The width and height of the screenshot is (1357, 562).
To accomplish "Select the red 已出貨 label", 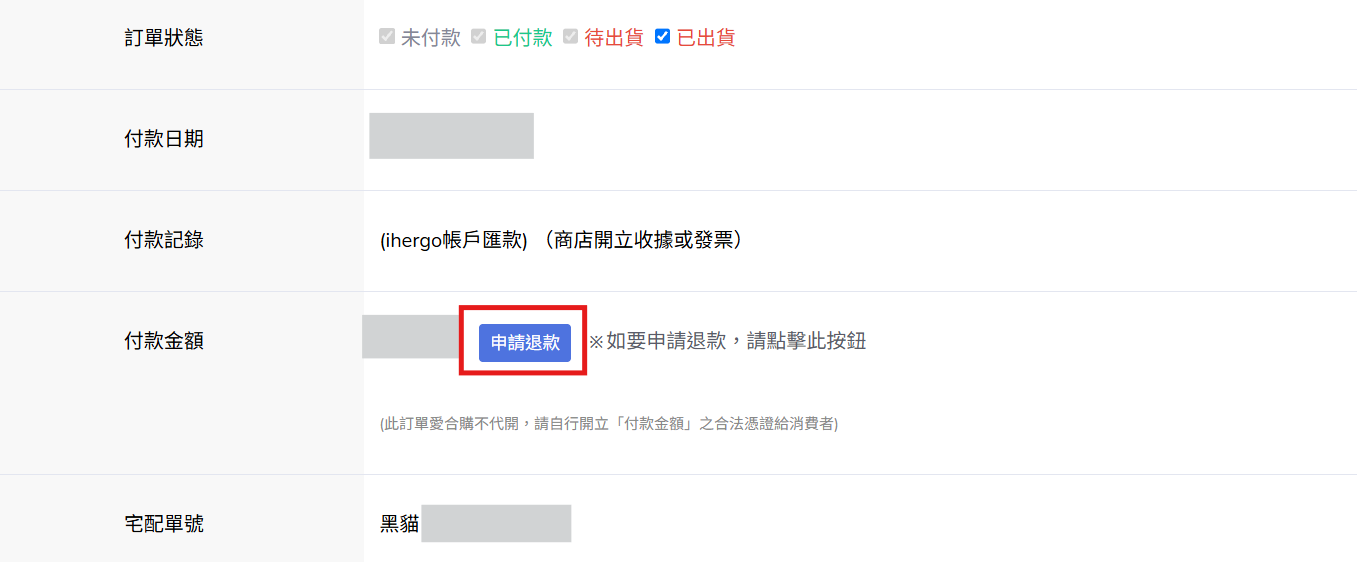I will pos(706,38).
